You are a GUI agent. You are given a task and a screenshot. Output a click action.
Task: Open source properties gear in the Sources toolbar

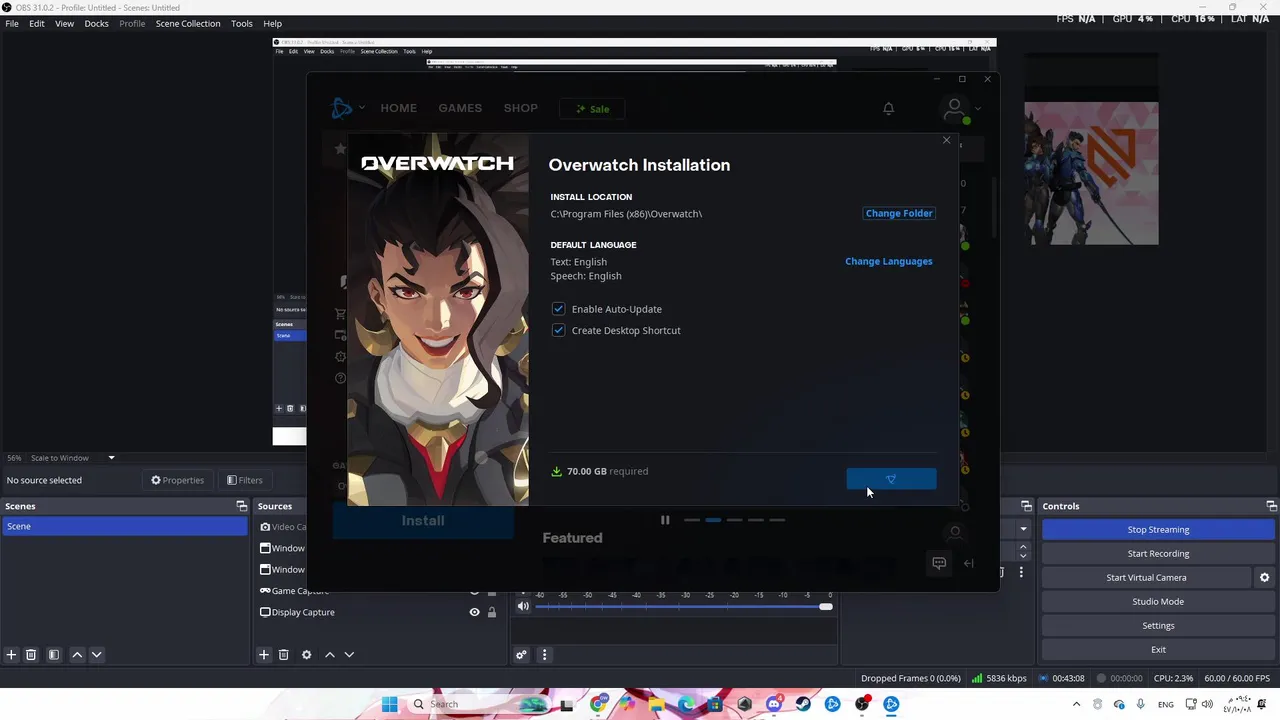pyautogui.click(x=307, y=655)
